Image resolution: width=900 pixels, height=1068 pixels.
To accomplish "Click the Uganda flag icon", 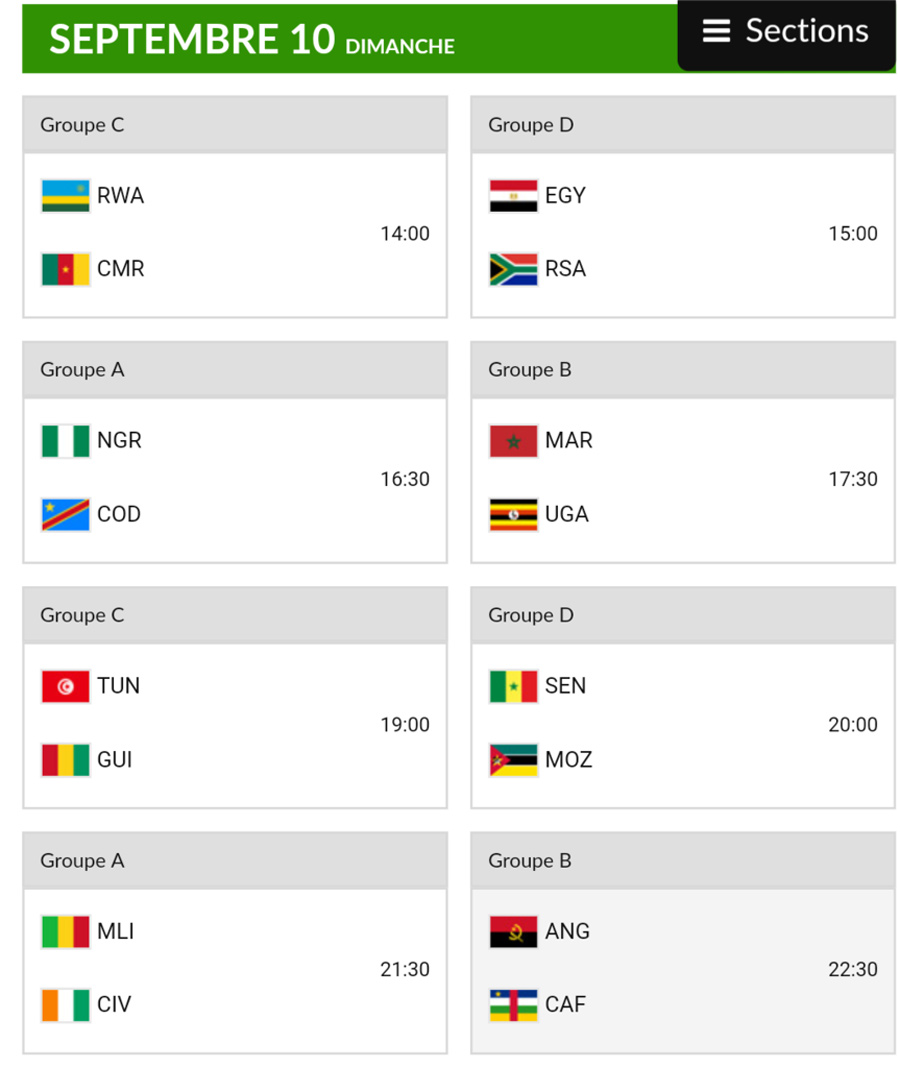I will click(513, 514).
